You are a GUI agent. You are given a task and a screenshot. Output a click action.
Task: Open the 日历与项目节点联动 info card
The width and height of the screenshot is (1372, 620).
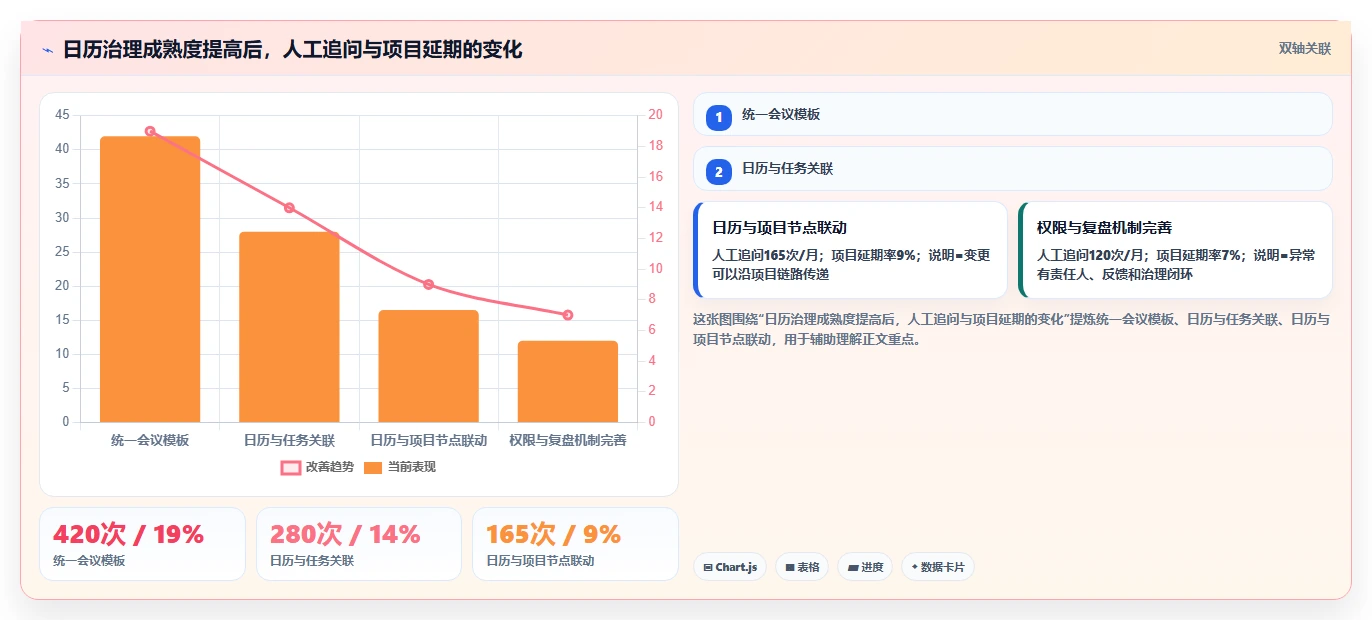(x=850, y=250)
